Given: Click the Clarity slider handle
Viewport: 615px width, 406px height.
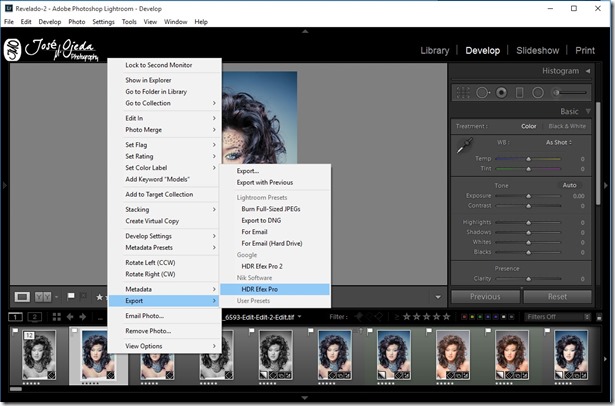Looking at the screenshot, I should tap(528, 279).
